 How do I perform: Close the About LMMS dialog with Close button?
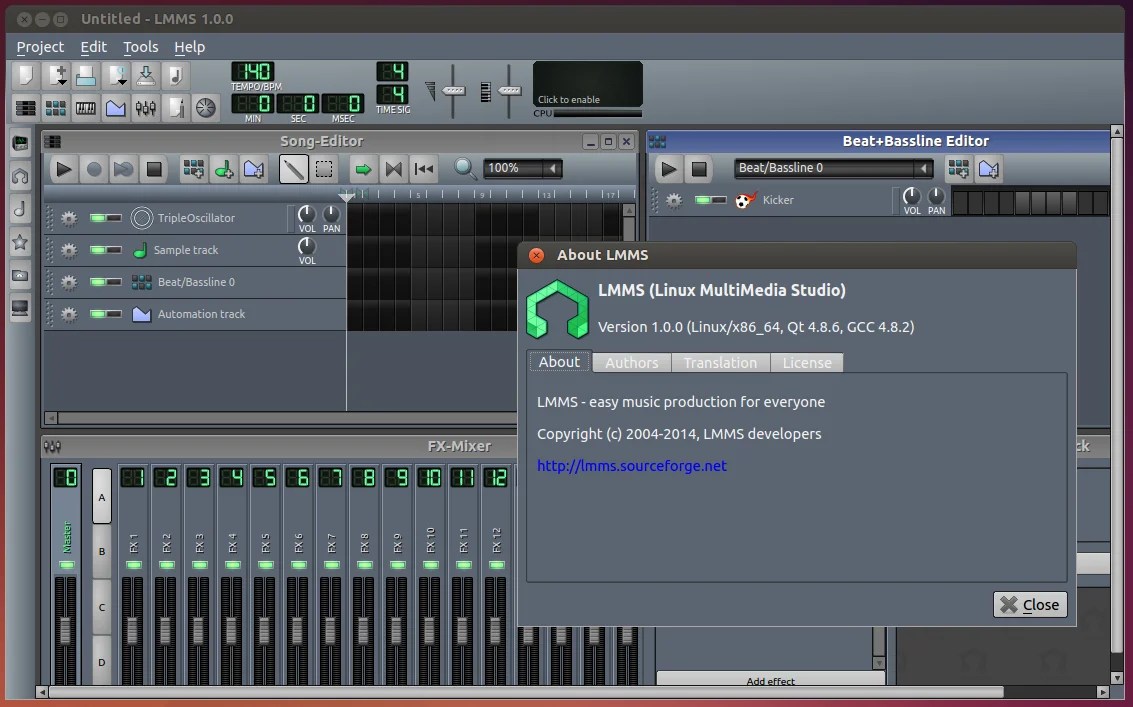pyautogui.click(x=1030, y=604)
